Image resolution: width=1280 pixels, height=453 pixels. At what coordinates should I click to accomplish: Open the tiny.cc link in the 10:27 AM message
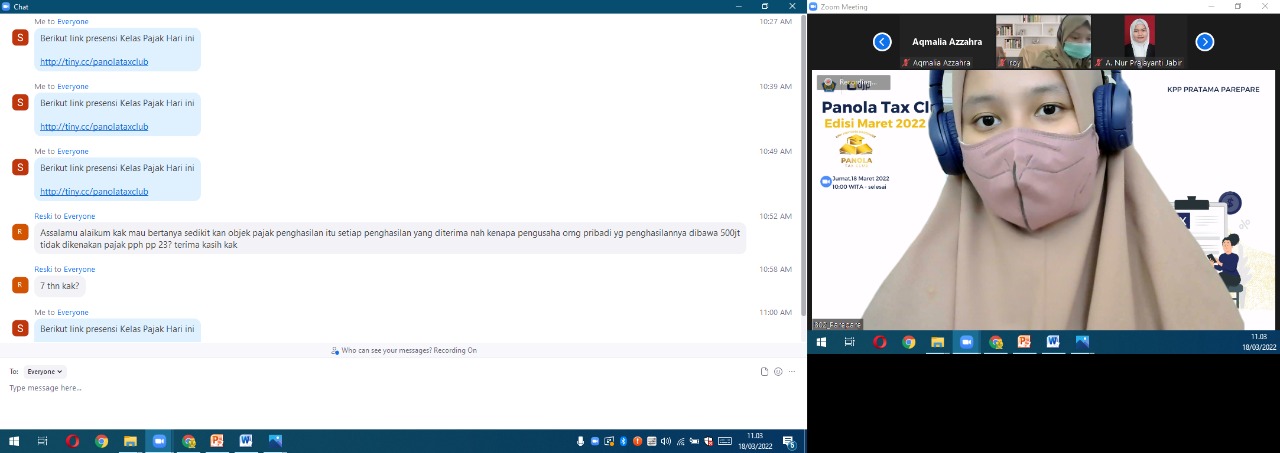(94, 62)
